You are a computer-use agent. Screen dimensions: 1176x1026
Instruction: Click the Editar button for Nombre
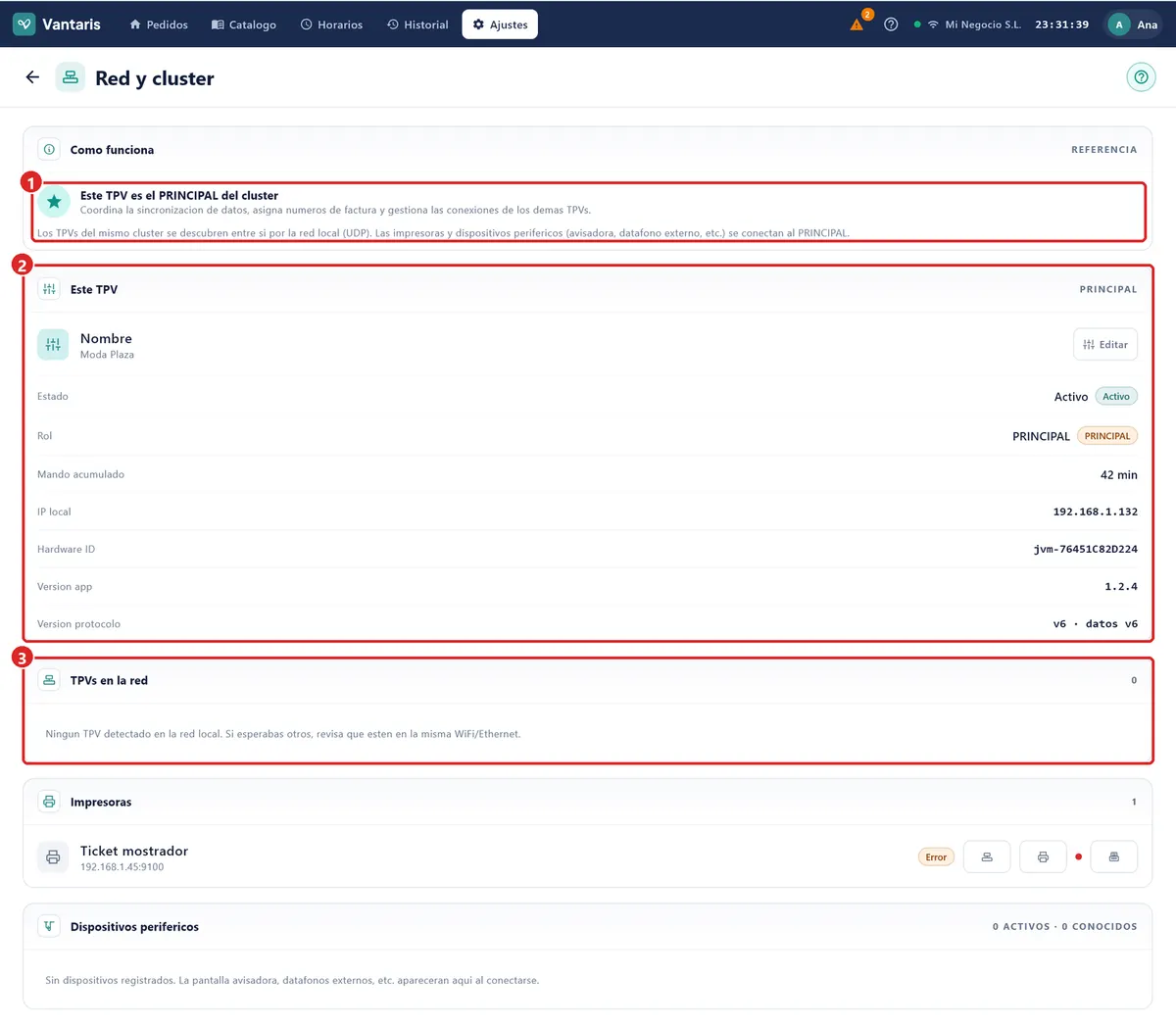tap(1105, 345)
